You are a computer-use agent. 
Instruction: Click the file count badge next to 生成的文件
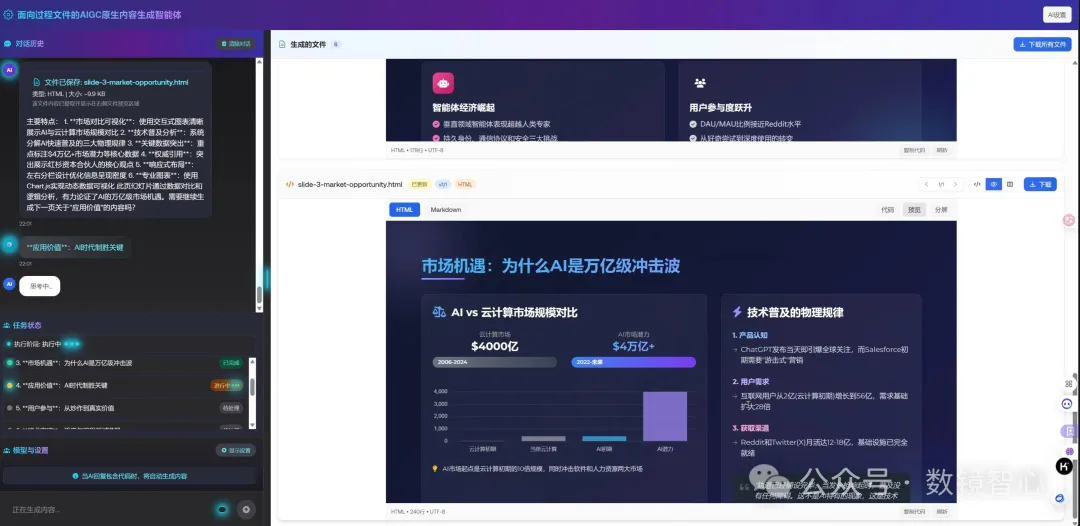[335, 44]
